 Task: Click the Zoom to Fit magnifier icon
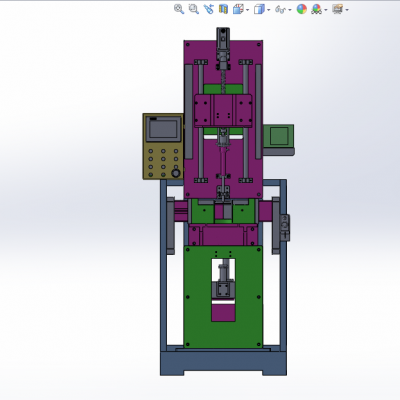click(179, 9)
